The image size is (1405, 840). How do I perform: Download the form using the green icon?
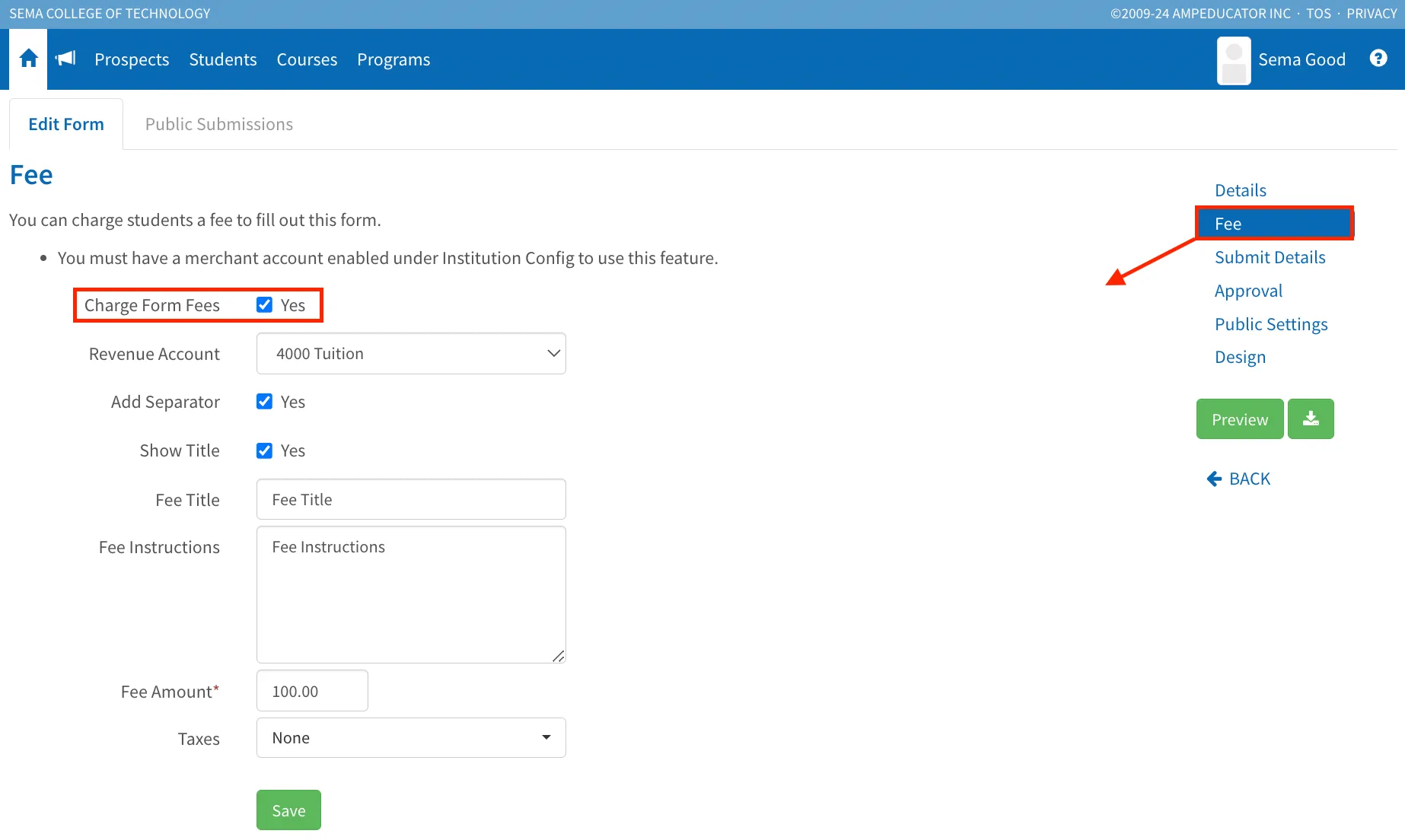click(1311, 419)
